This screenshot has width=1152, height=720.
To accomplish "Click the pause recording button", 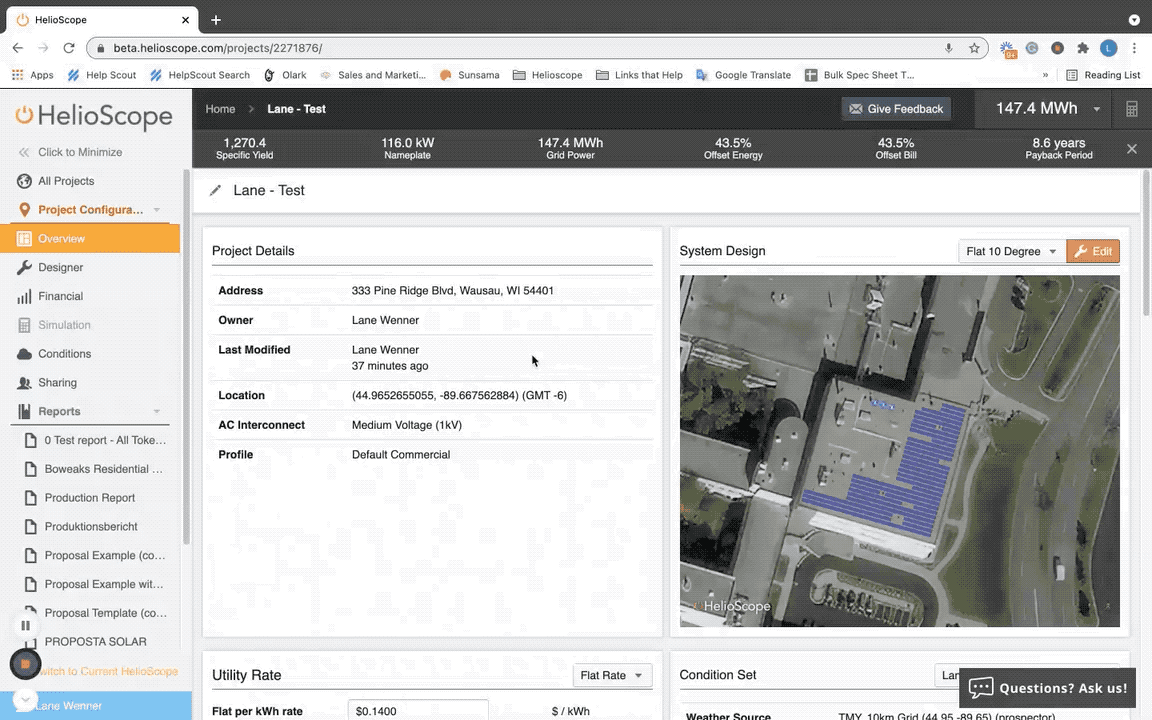I will (x=25, y=625).
